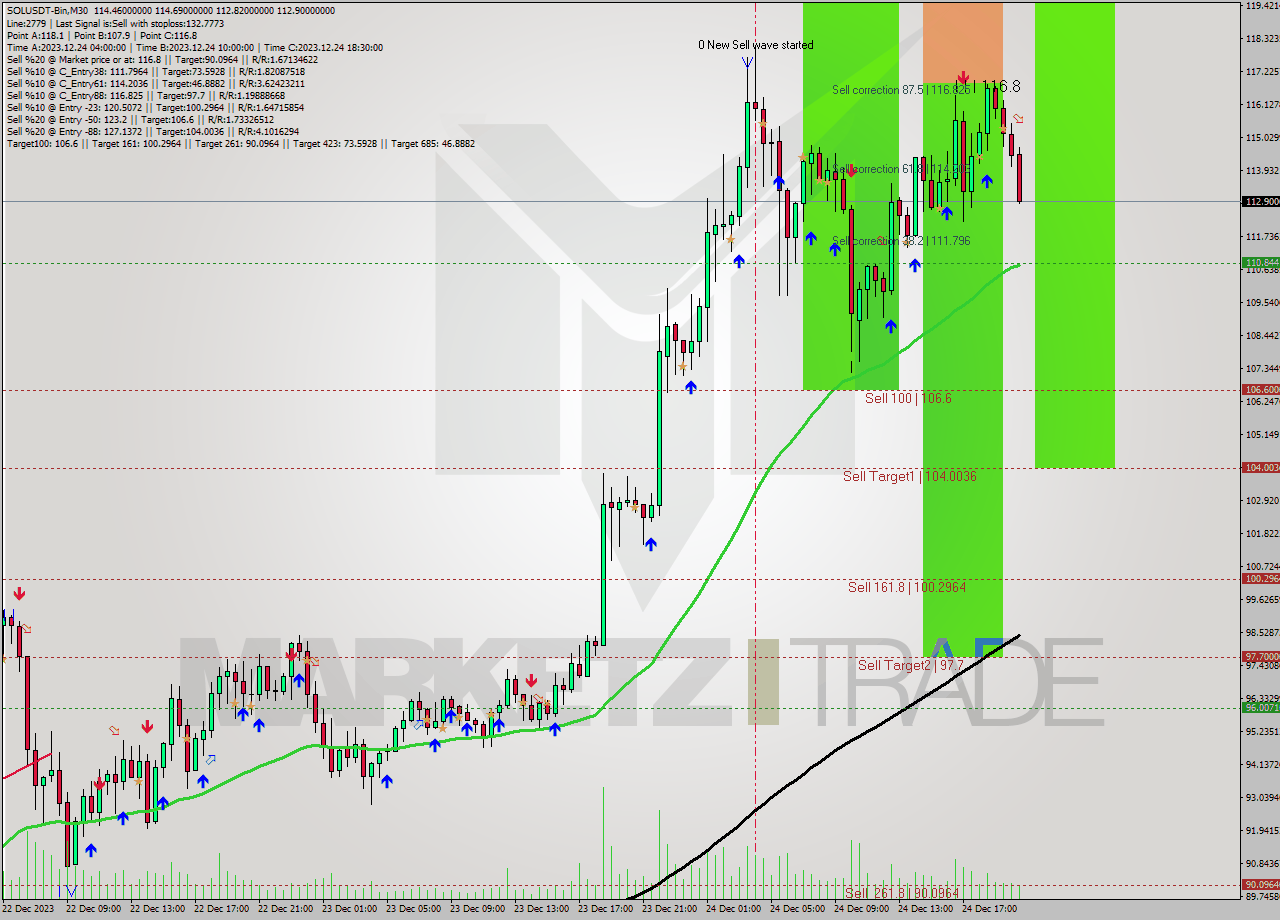Click the black current price tag 112.900

click(x=1260, y=201)
